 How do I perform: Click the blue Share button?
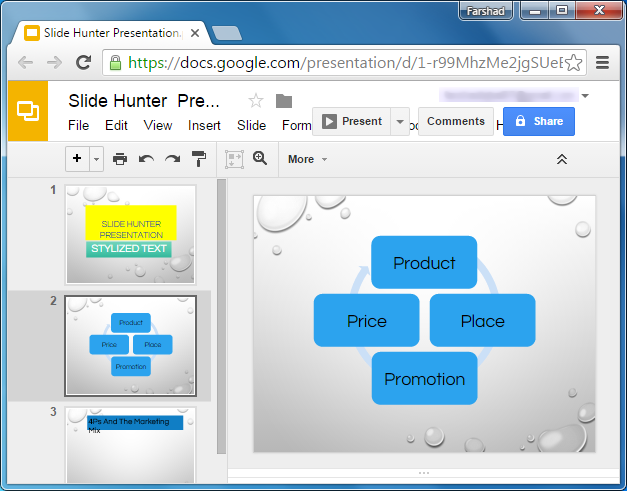pos(538,122)
